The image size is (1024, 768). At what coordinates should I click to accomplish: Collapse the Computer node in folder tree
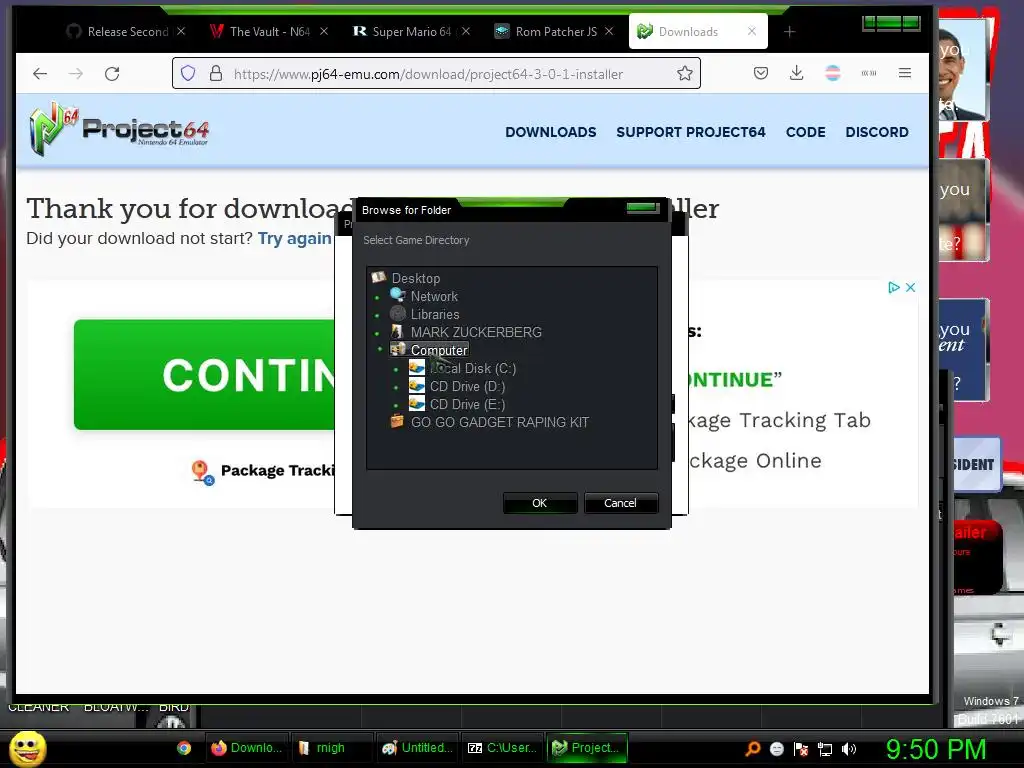click(x=379, y=349)
